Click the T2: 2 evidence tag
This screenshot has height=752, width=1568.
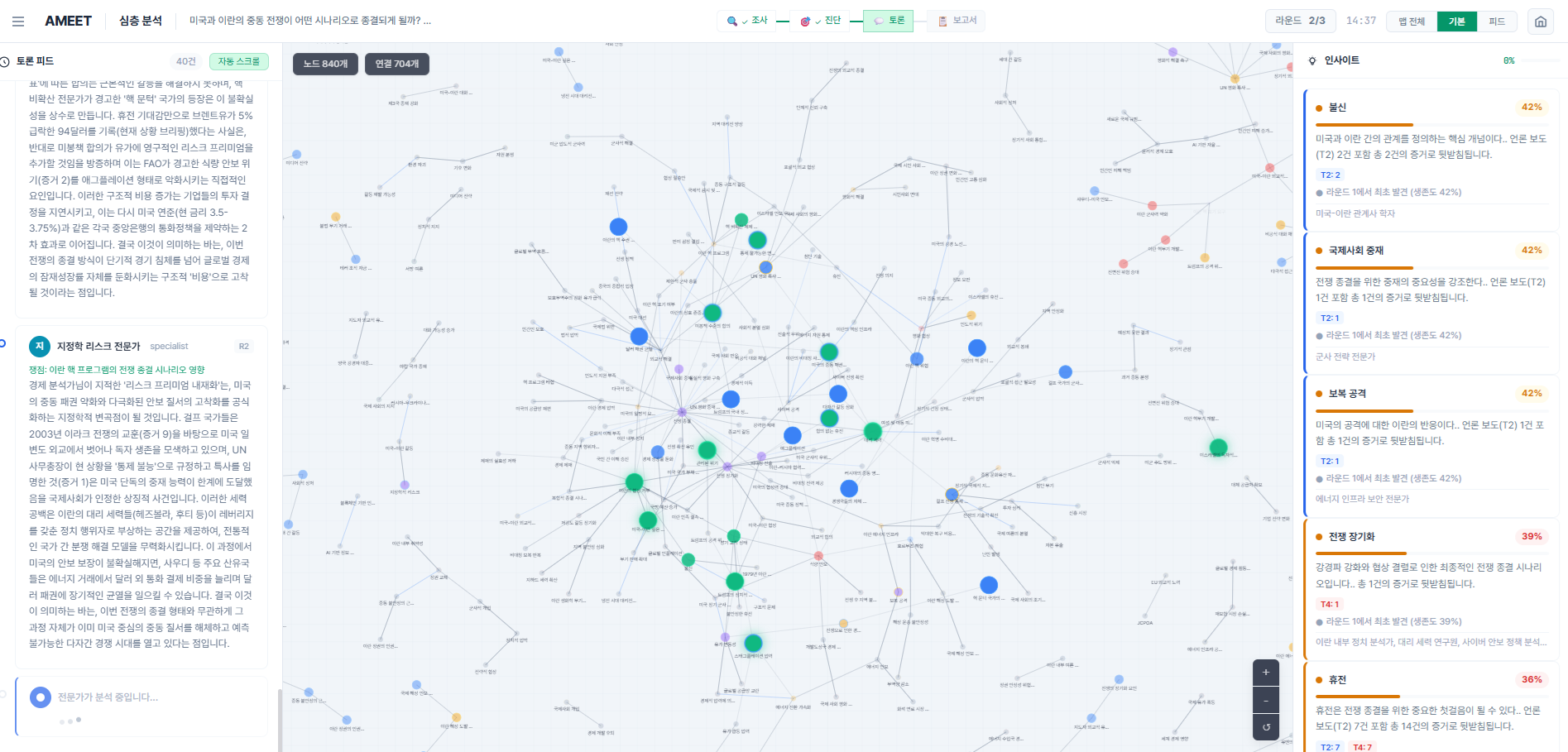1330,175
